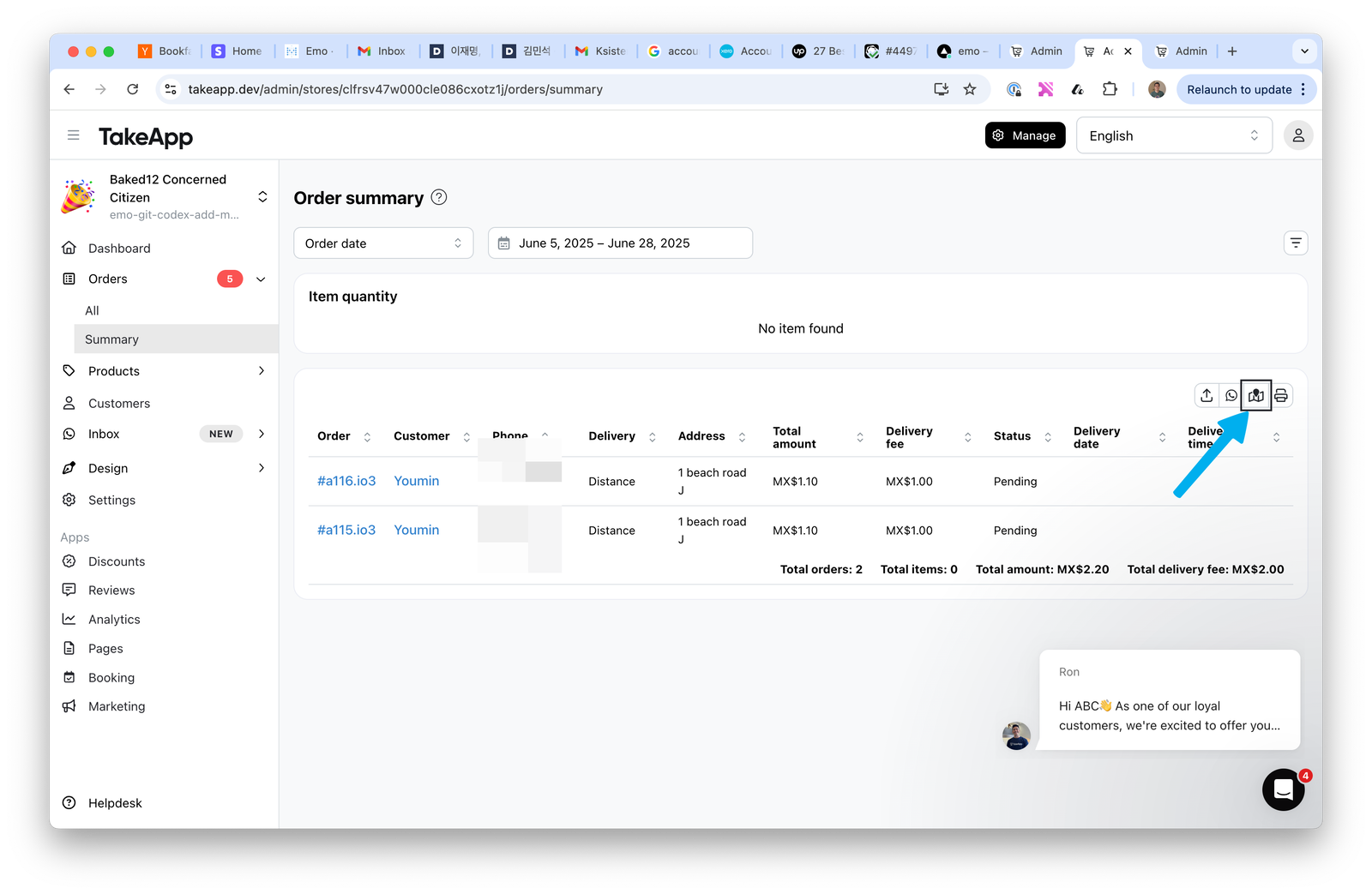Screen dimensions: 1372x894
Task: Click the Chrome profile avatar
Action: click(1157, 89)
